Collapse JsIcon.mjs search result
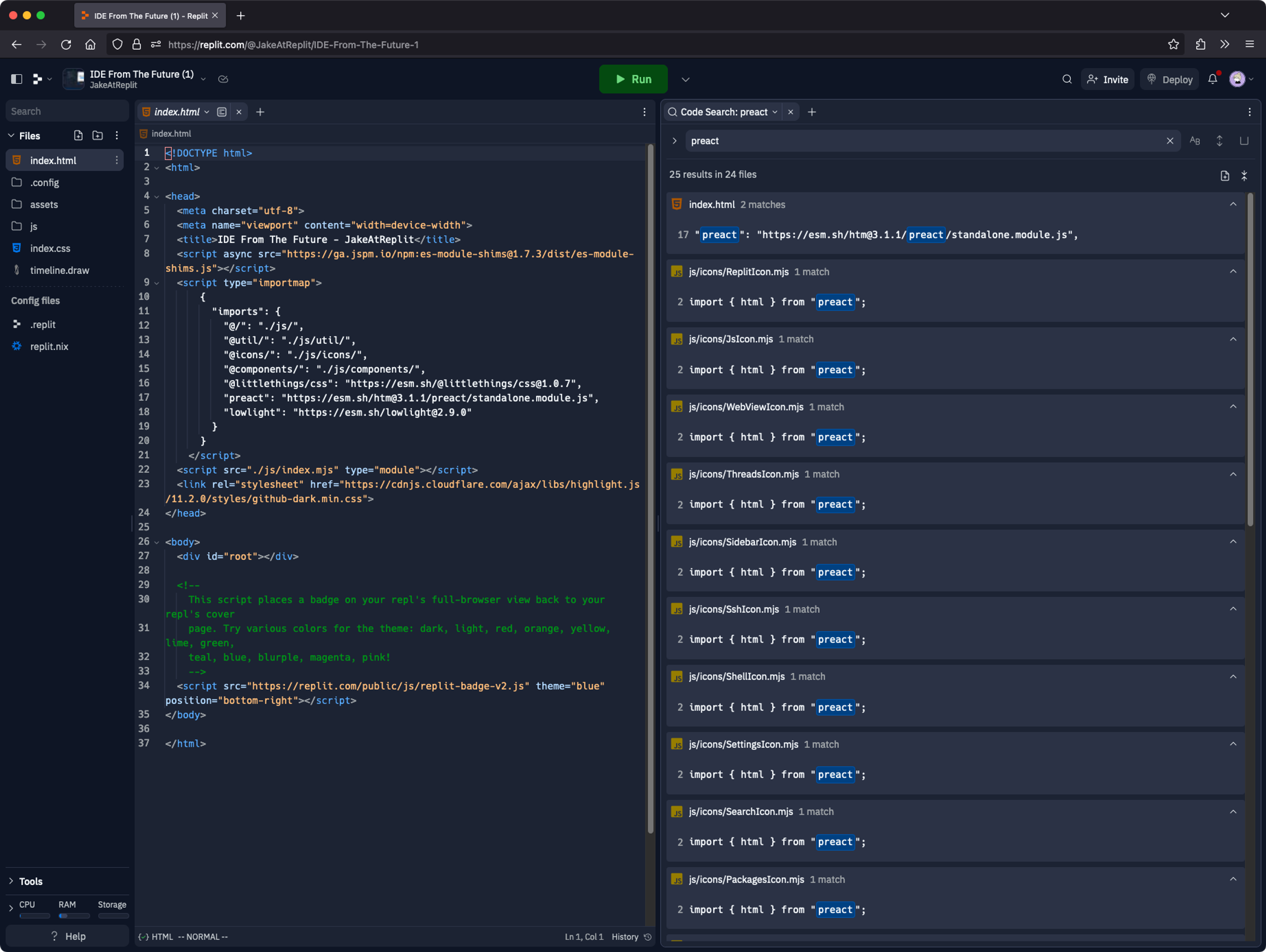This screenshot has height=952, width=1266. (x=1233, y=339)
